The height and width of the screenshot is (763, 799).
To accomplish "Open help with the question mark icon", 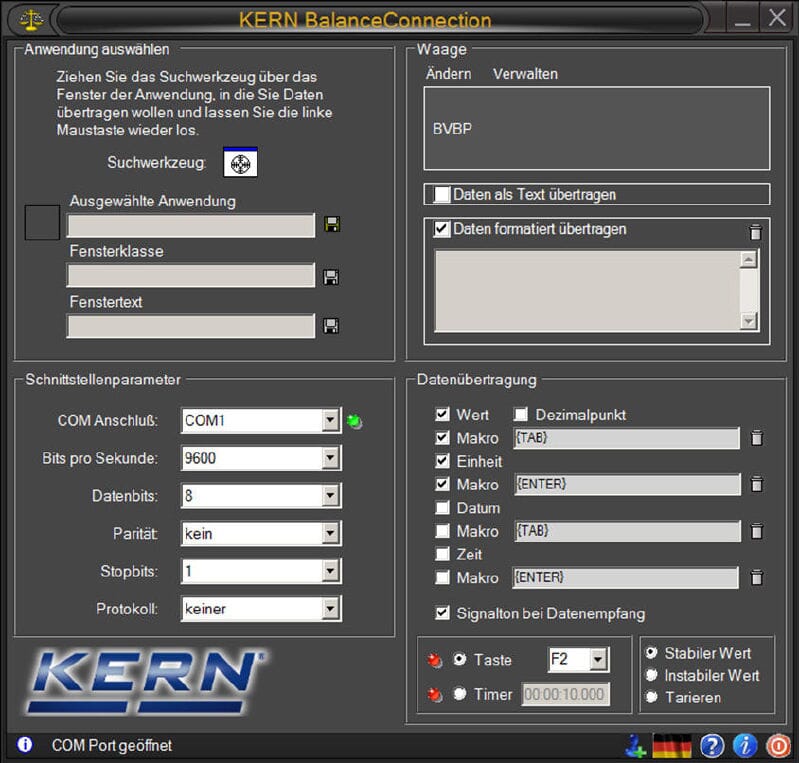I will point(712,746).
